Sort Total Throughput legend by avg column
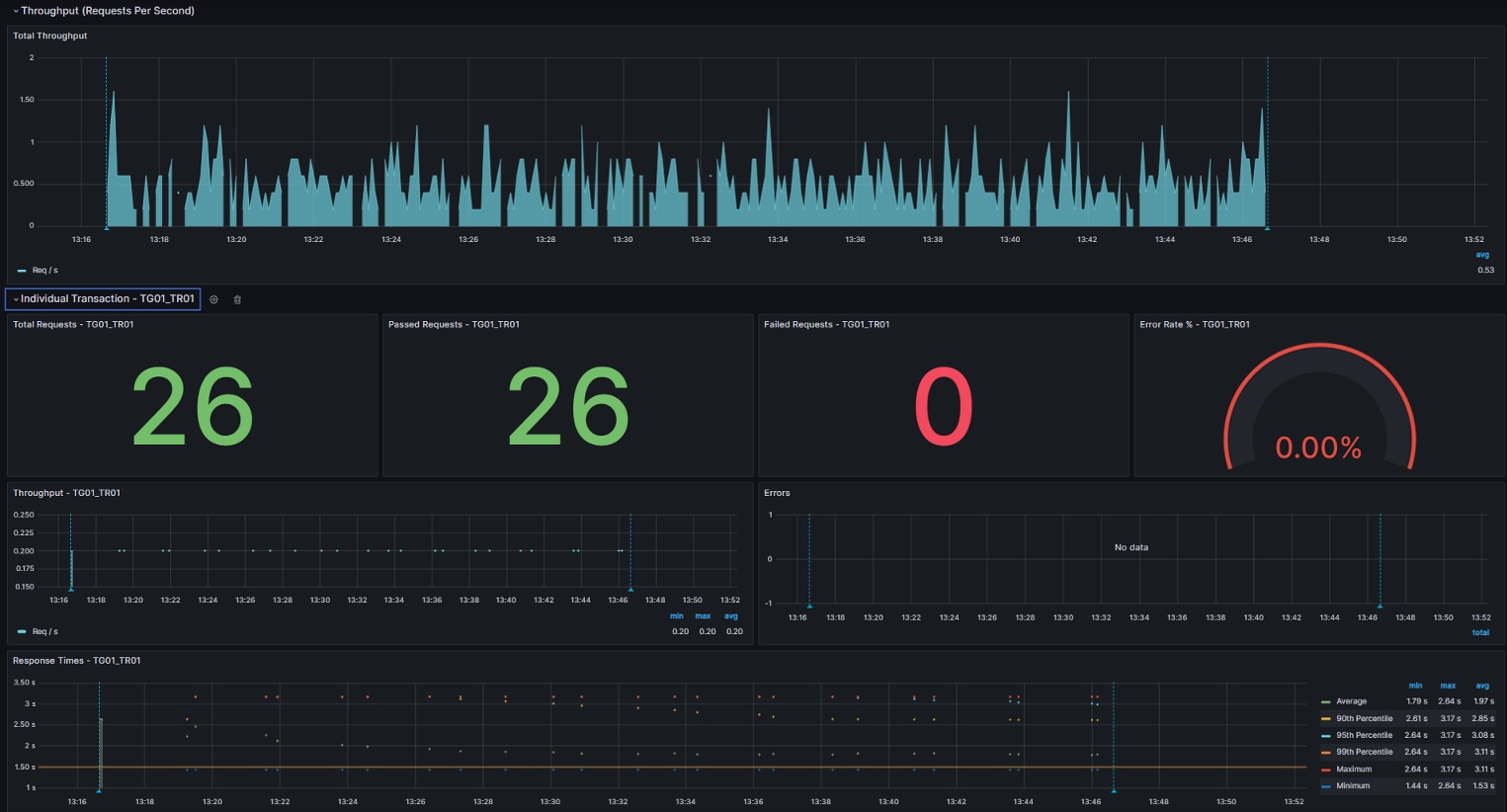The image size is (1507, 812). pyautogui.click(x=1482, y=255)
